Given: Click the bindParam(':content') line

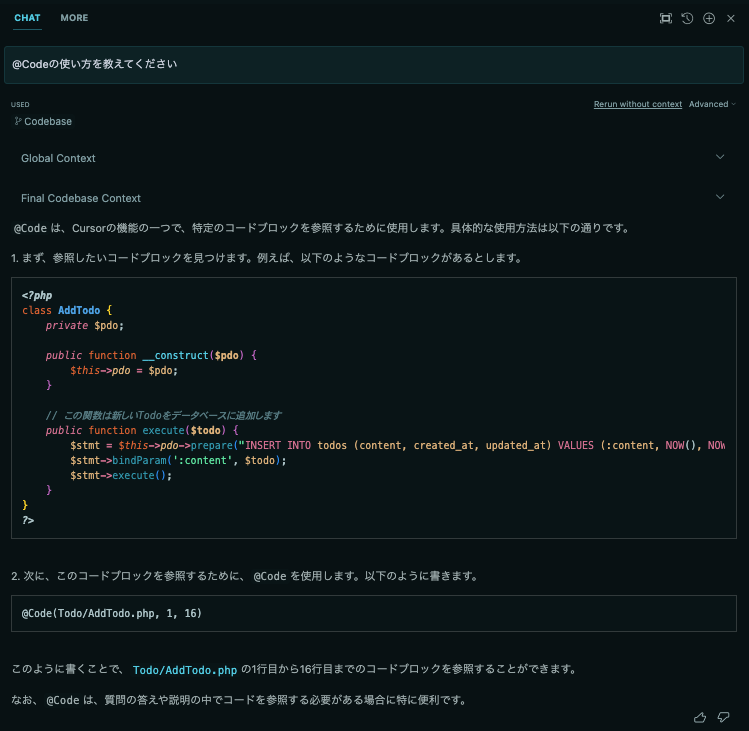Looking at the screenshot, I should point(178,461).
